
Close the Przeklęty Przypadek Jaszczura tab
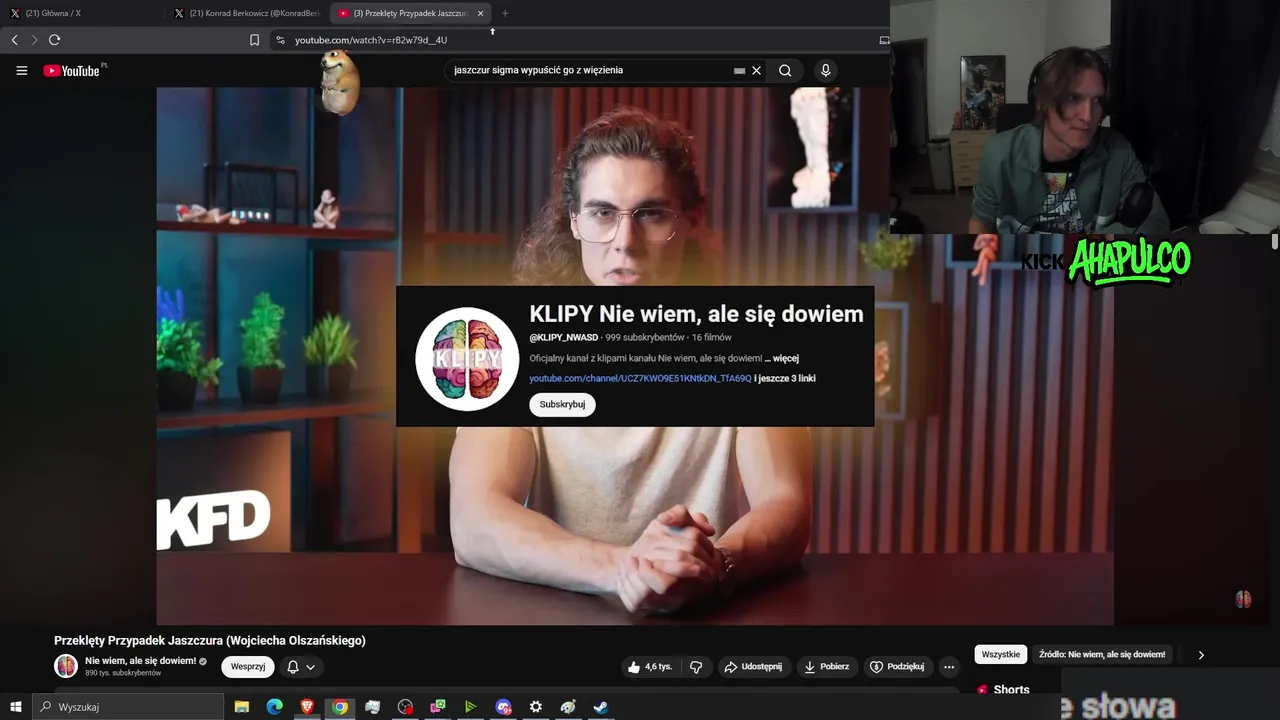480,13
